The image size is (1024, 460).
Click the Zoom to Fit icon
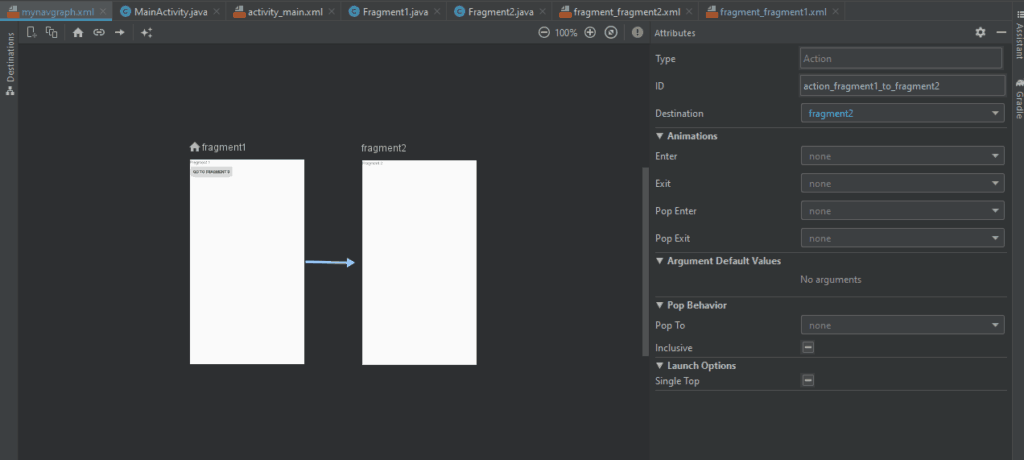(611, 32)
